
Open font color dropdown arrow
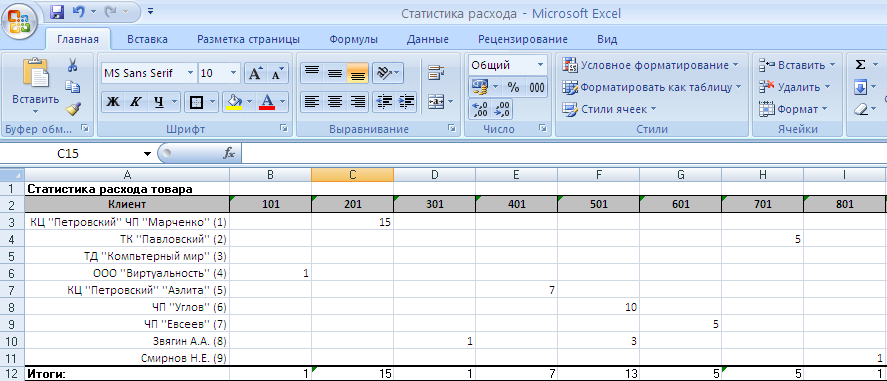tap(282, 102)
